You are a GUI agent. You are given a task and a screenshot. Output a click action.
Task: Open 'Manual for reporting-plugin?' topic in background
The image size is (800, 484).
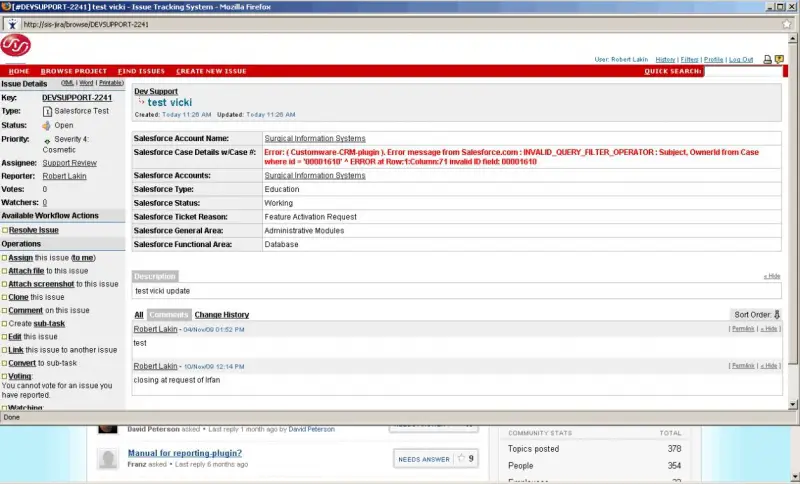[185, 453]
